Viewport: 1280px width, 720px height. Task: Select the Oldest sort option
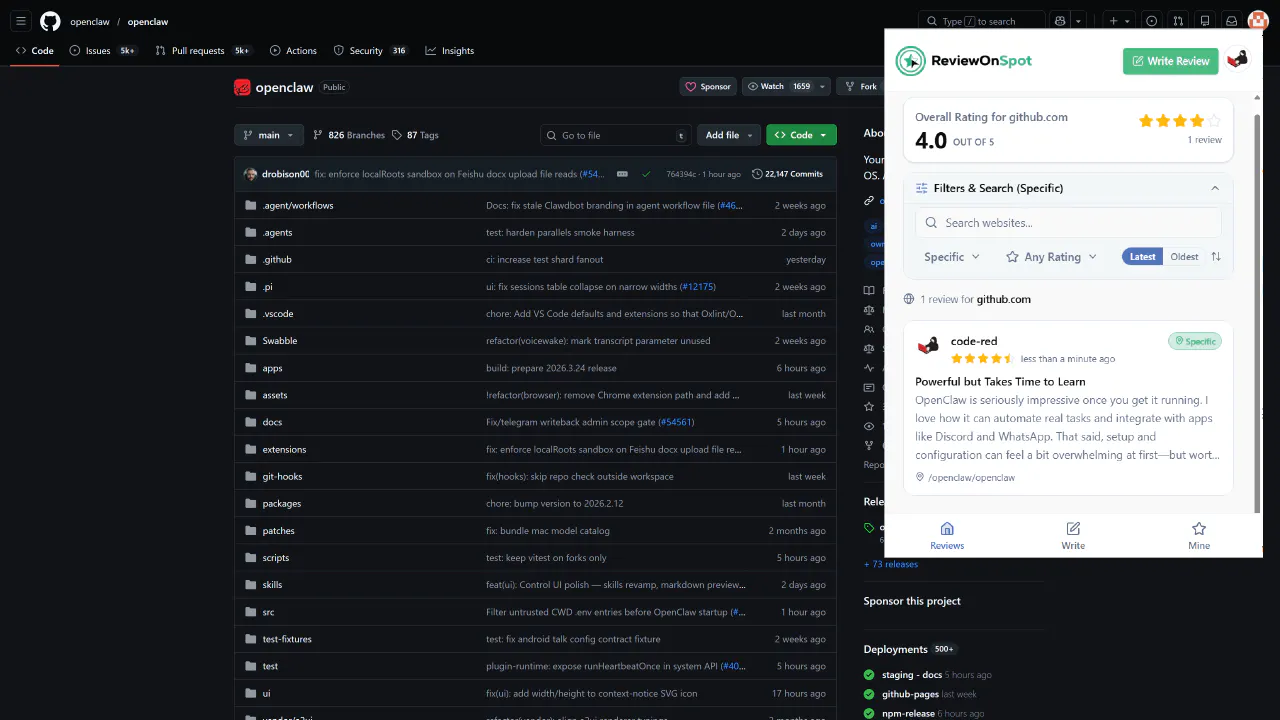click(1184, 257)
